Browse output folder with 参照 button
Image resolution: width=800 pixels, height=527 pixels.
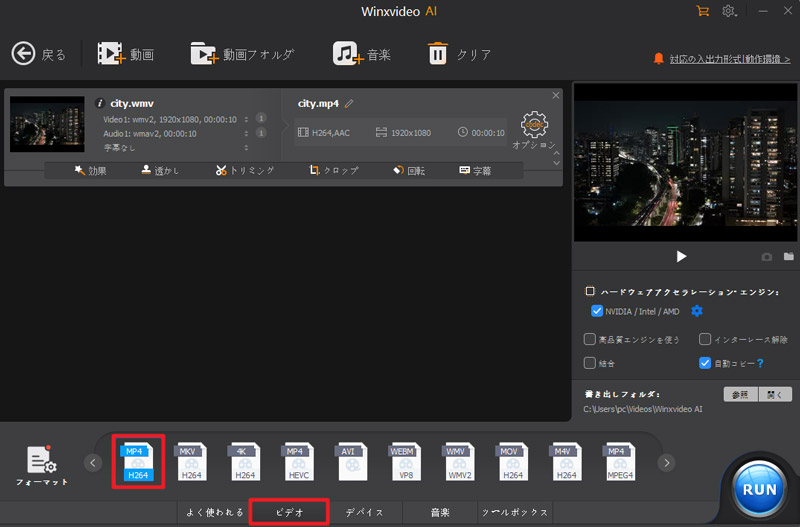pyautogui.click(x=740, y=394)
